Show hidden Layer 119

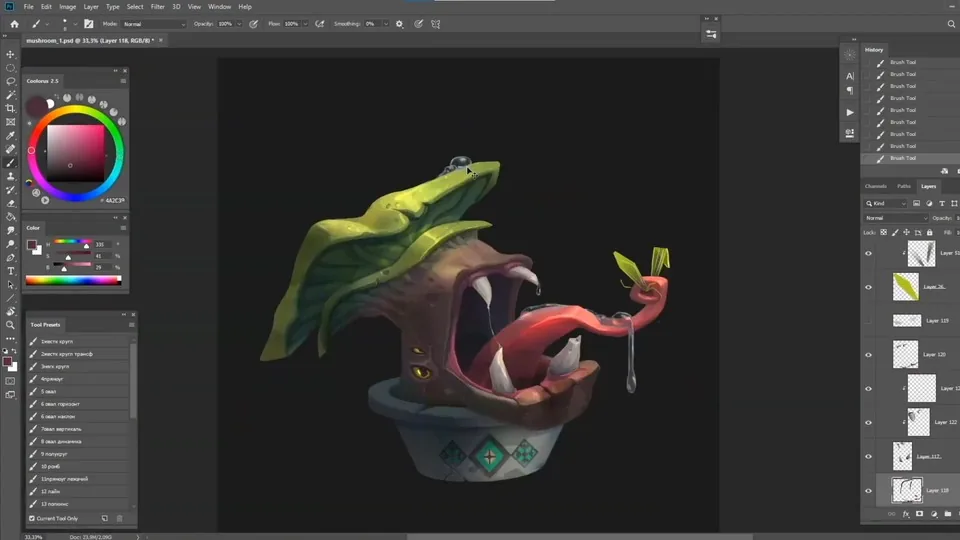point(868,321)
